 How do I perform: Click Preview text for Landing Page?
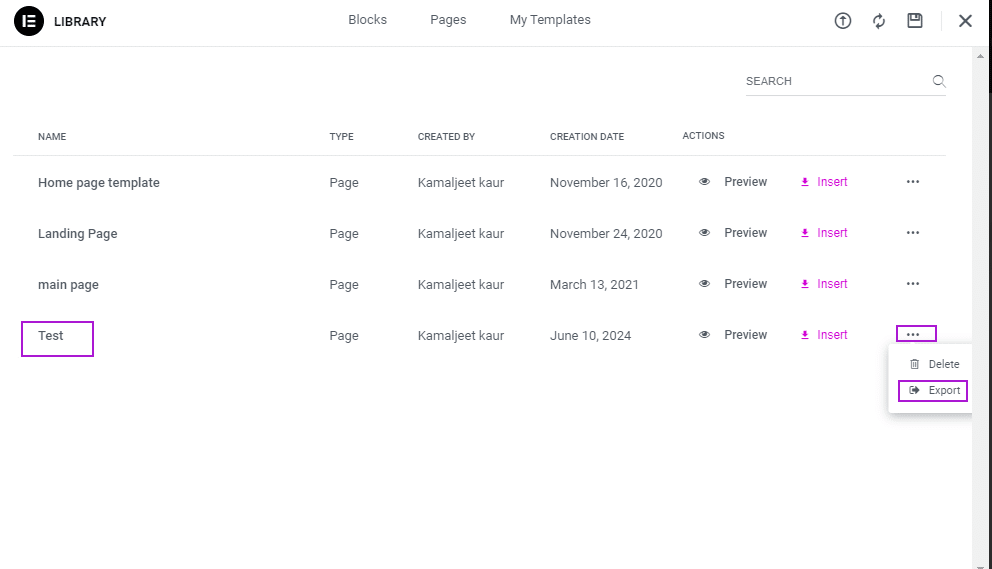pos(745,233)
